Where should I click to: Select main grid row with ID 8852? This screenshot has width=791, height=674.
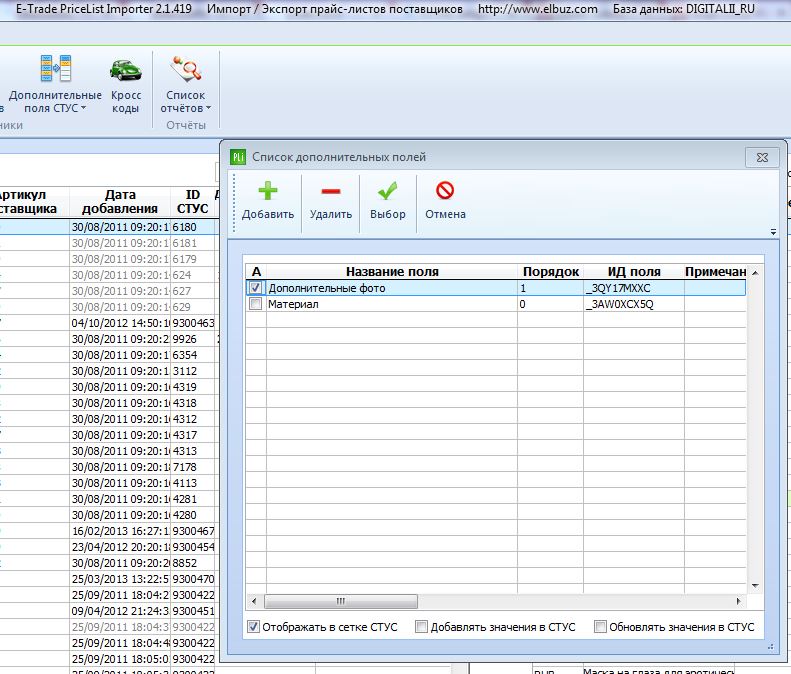[109, 563]
